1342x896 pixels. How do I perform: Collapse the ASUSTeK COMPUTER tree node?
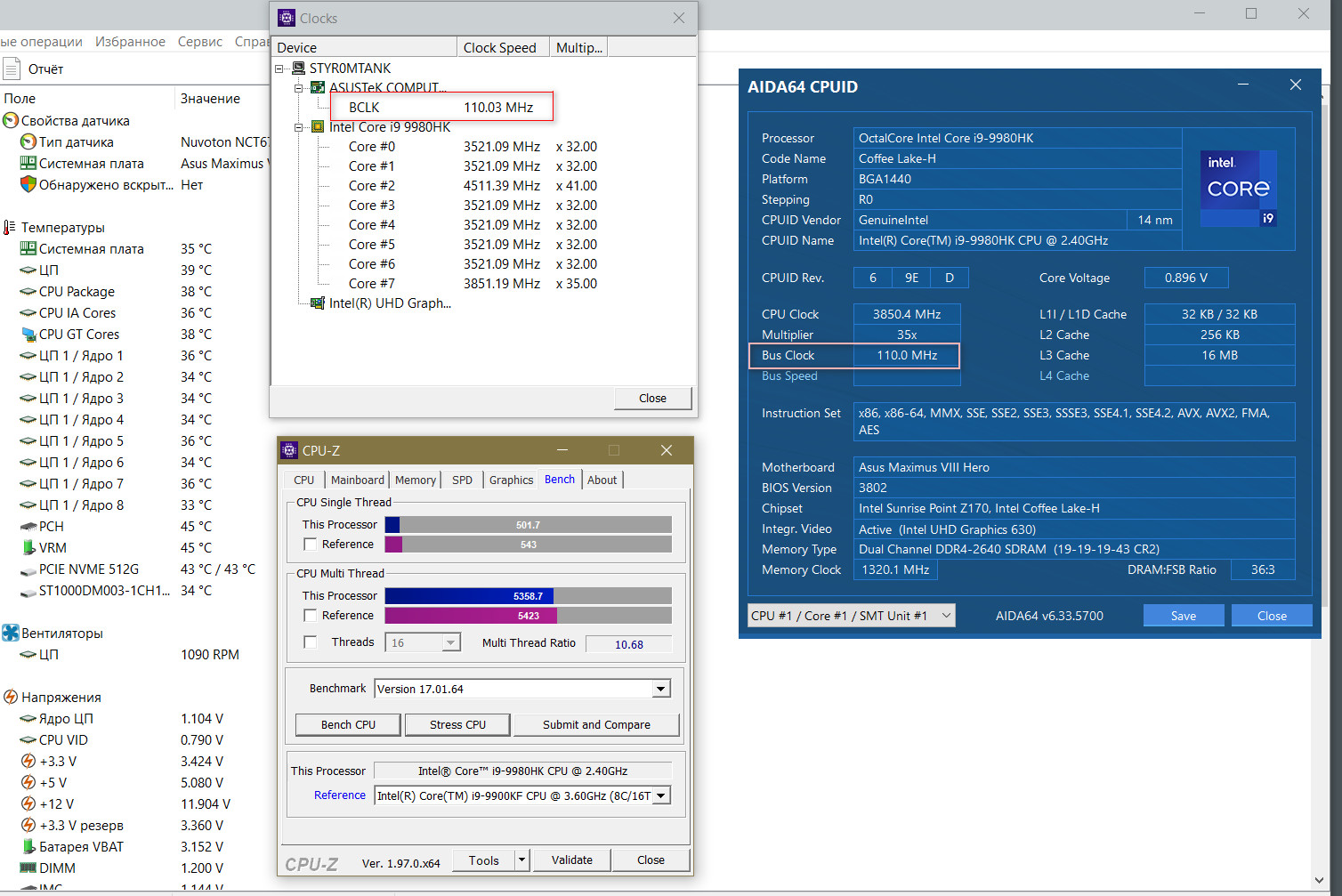pyautogui.click(x=299, y=88)
